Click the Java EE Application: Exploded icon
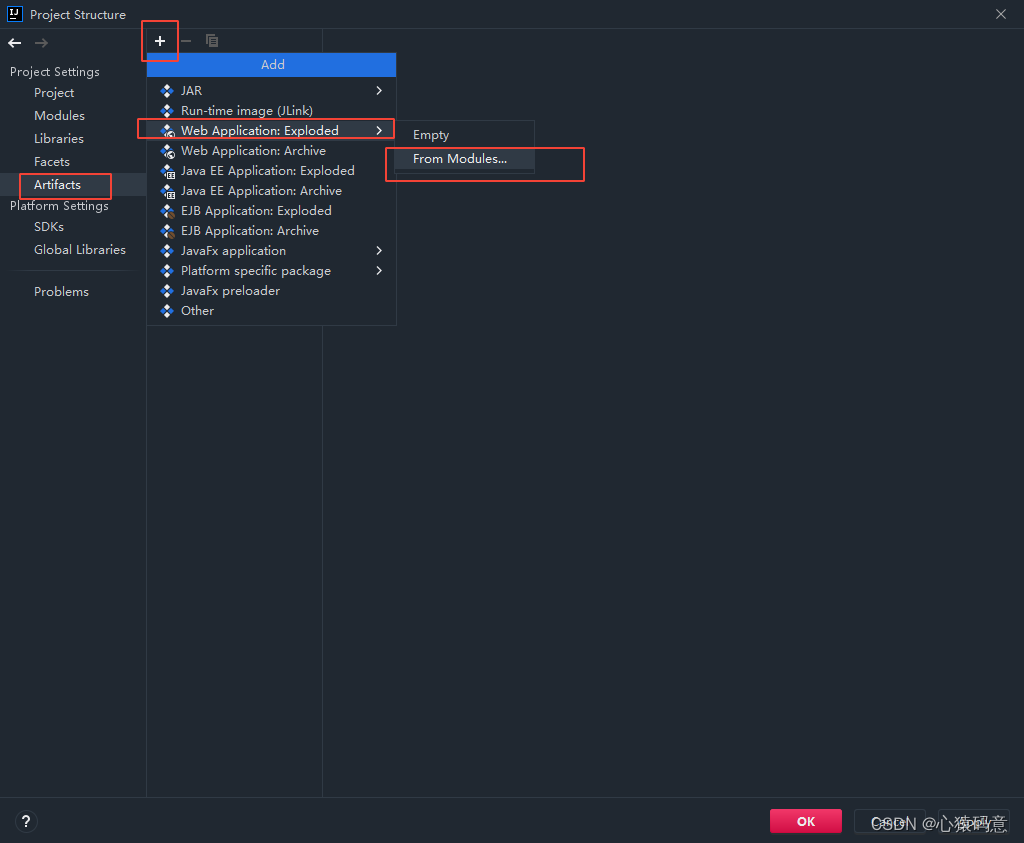Screen dimensions: 1024x843 168,171
